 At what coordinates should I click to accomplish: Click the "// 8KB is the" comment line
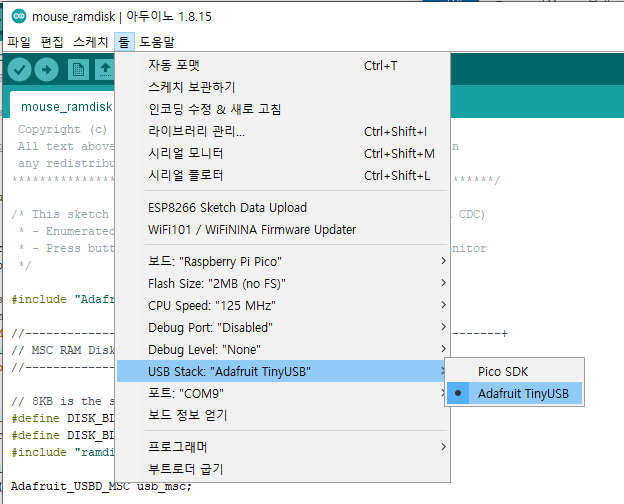coord(63,401)
